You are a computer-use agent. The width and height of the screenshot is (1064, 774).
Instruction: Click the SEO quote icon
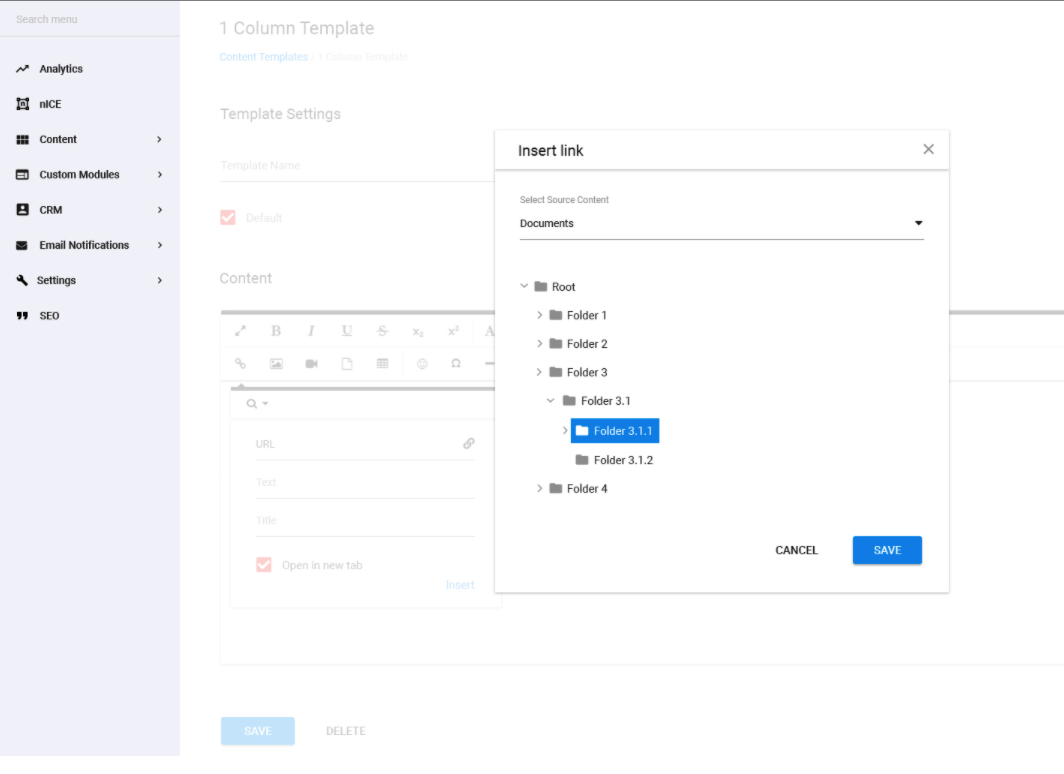[x=22, y=316]
